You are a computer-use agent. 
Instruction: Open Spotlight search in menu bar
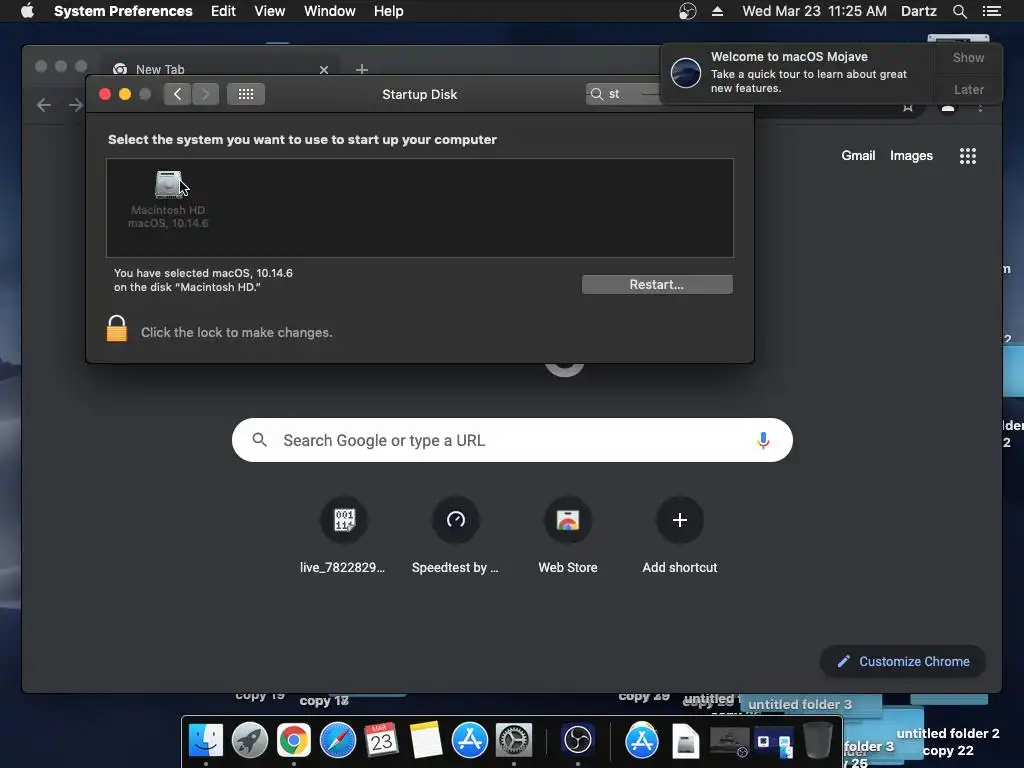tap(959, 11)
